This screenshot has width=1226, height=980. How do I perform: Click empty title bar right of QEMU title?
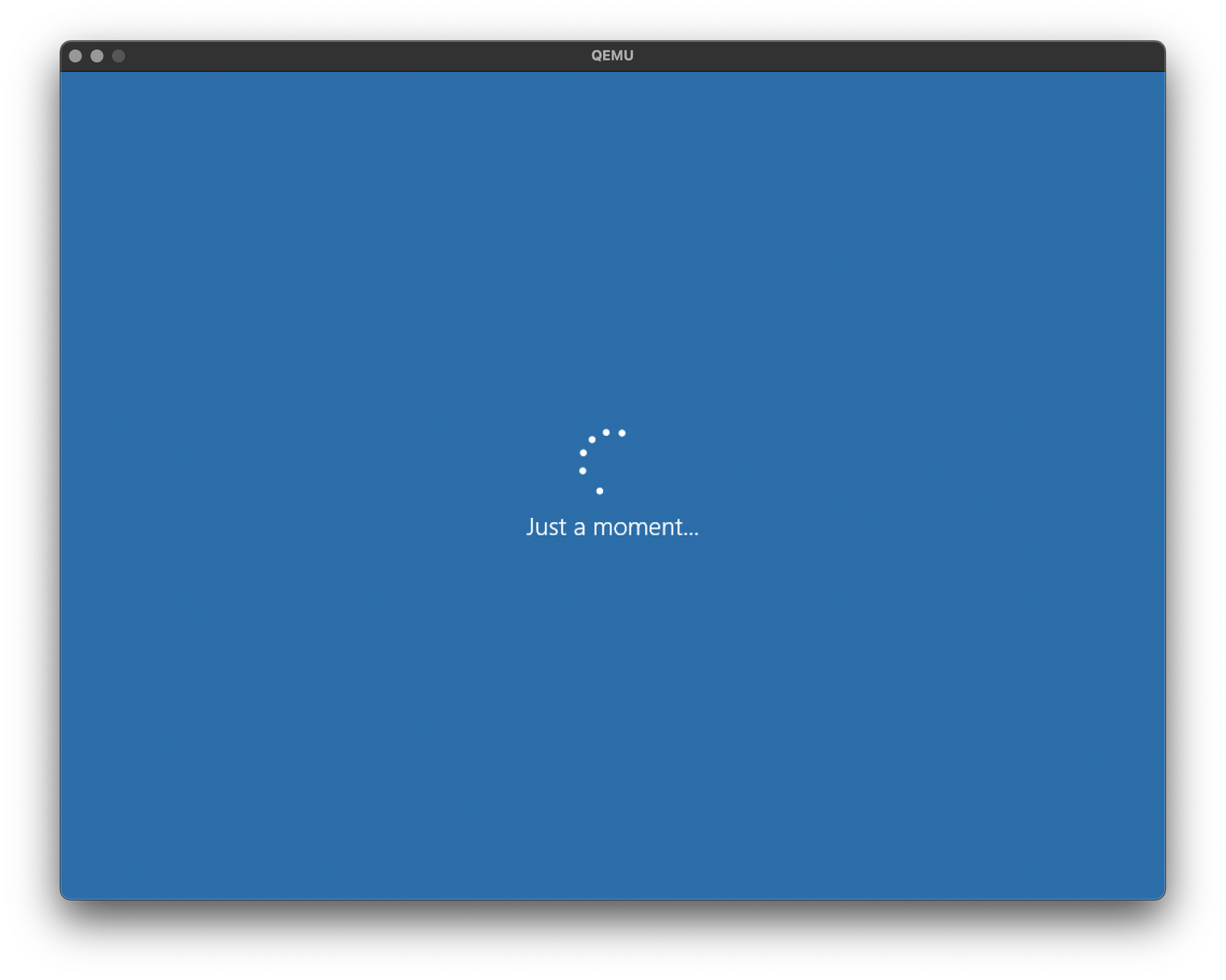coord(881,56)
